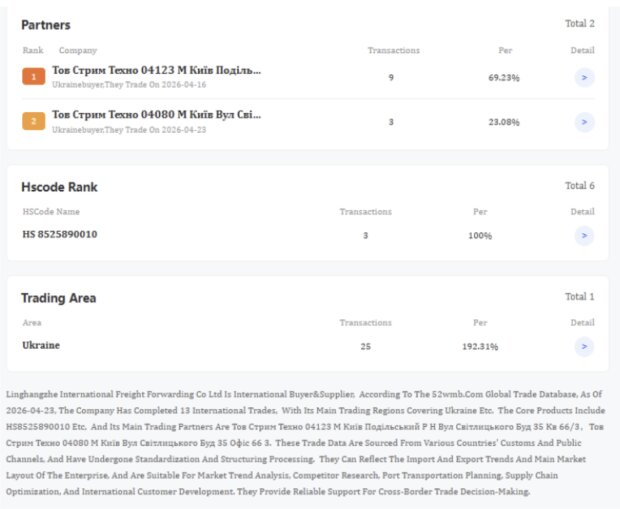This screenshot has height=509, width=620.
Task: Click the orange rank 1 badge
Action: [34, 77]
